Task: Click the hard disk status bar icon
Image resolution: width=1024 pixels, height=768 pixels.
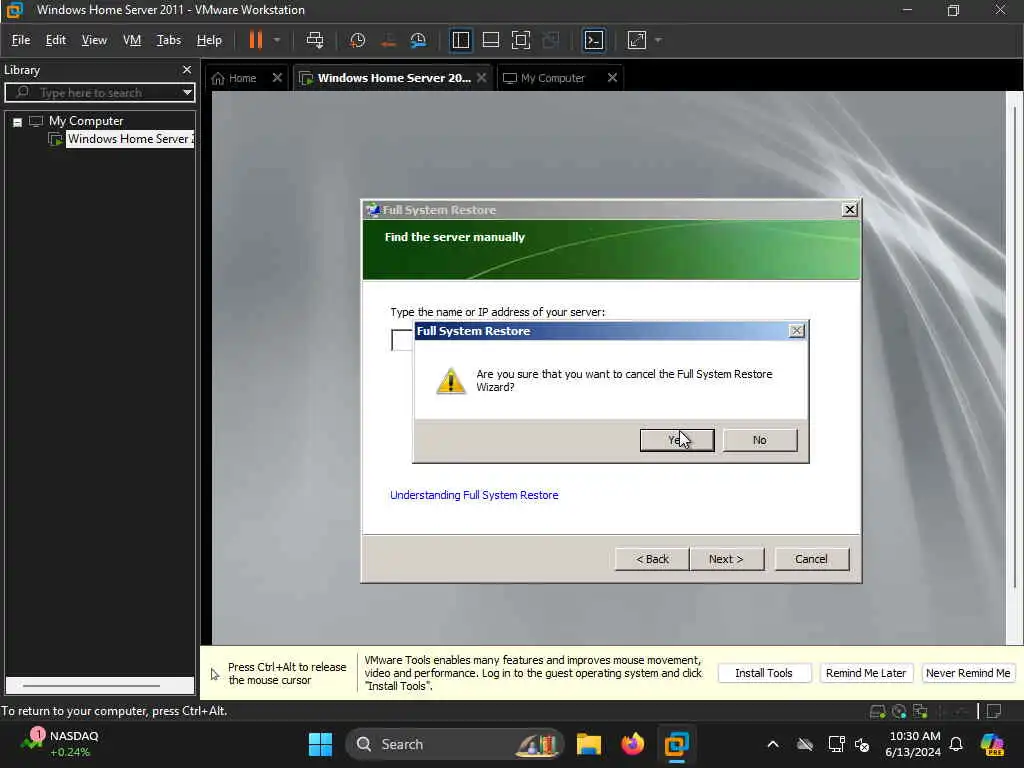Action: 878,711
